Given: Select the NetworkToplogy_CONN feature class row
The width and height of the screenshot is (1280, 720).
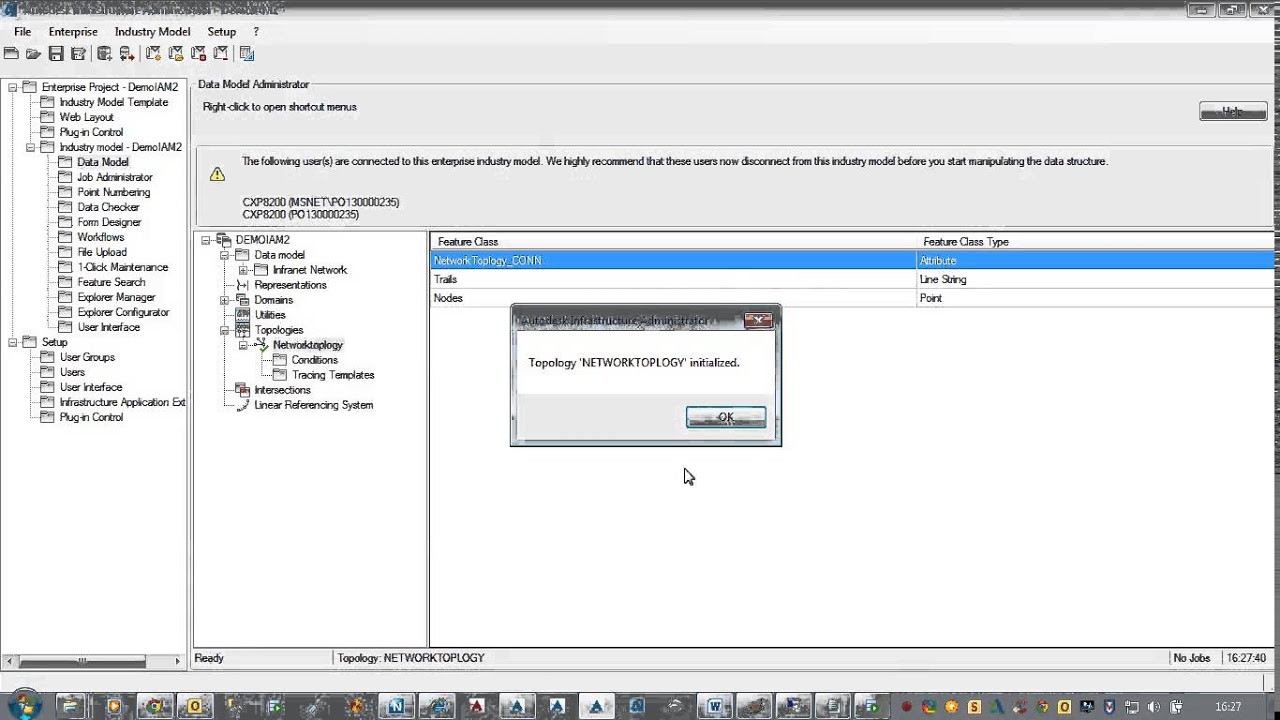Looking at the screenshot, I should tap(853, 261).
